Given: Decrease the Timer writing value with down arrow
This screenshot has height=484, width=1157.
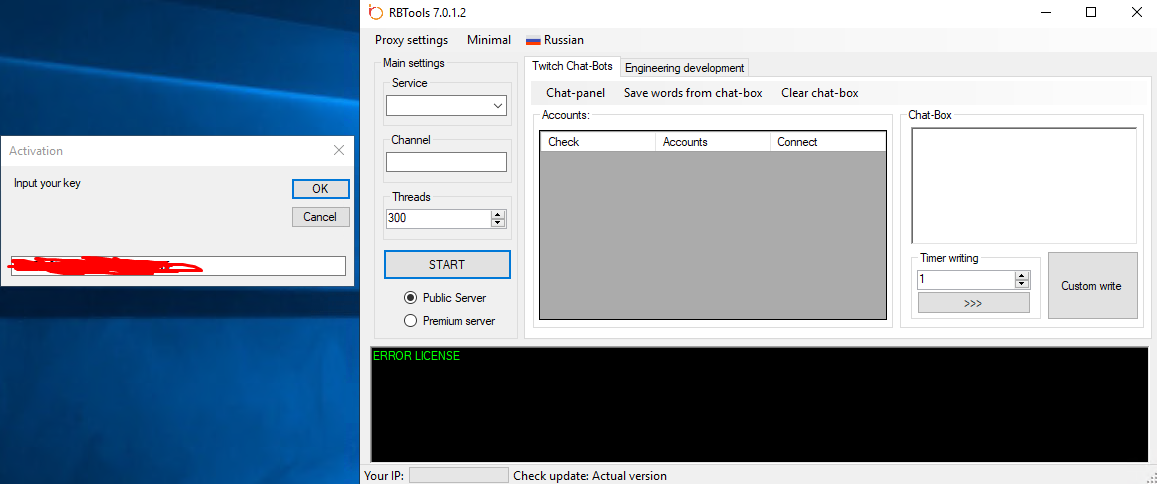Looking at the screenshot, I should 1021,284.
